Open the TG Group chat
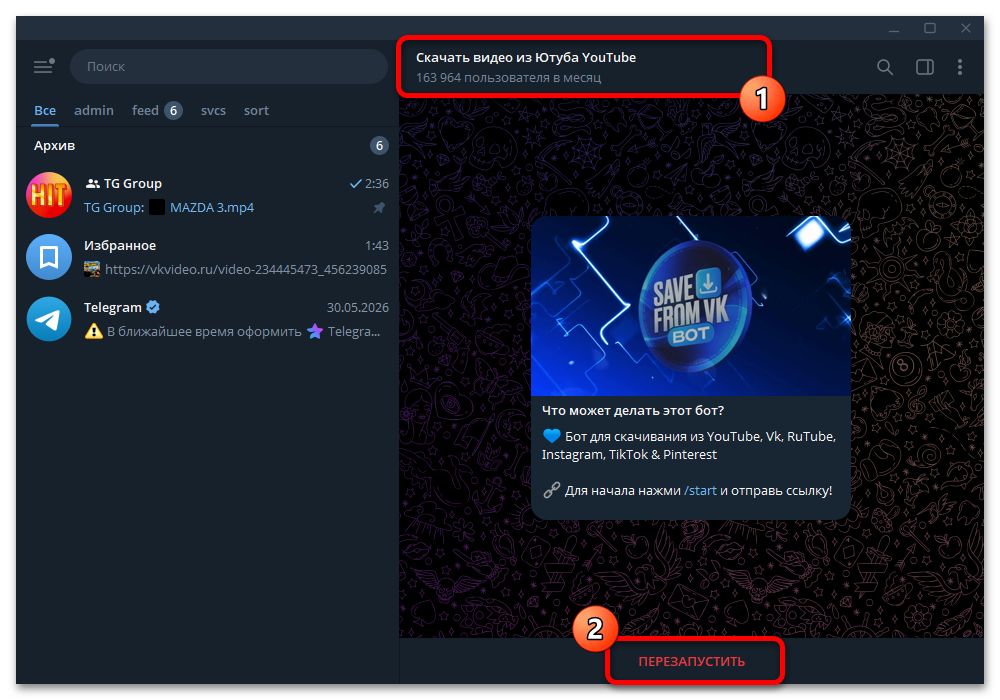This screenshot has width=1000, height=700. (207, 195)
